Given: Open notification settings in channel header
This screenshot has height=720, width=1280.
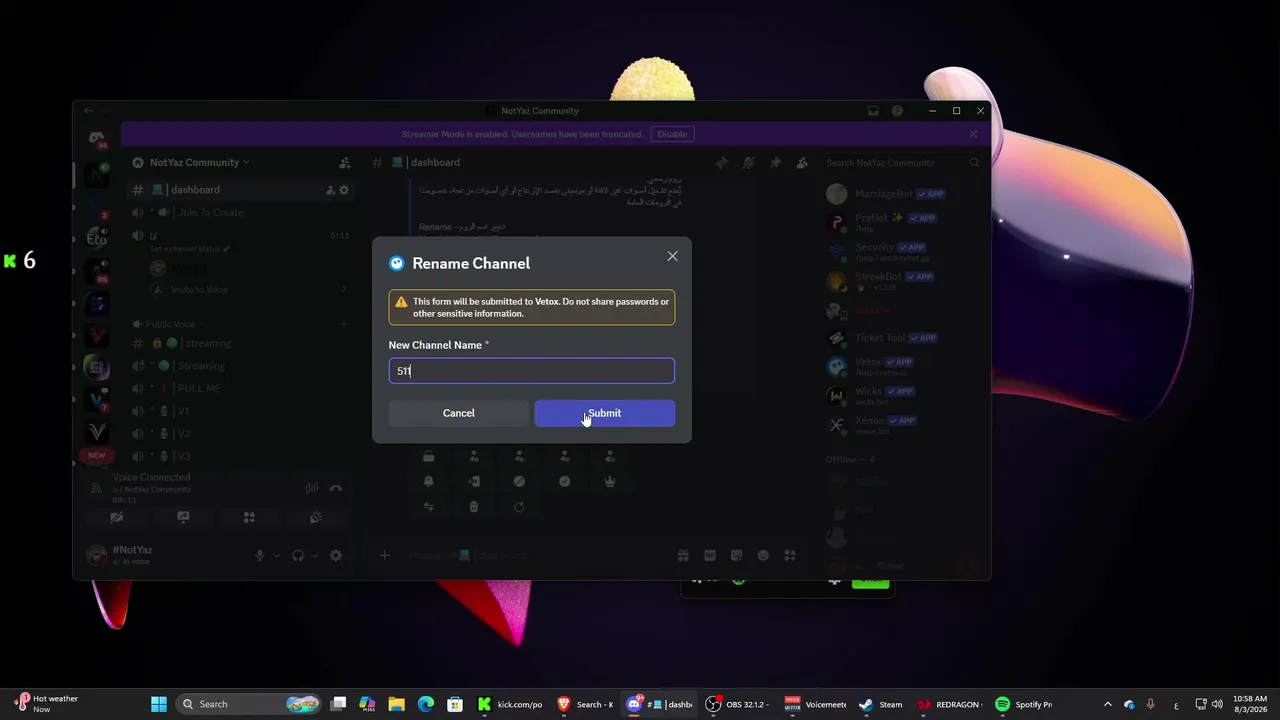Looking at the screenshot, I should point(748,162).
